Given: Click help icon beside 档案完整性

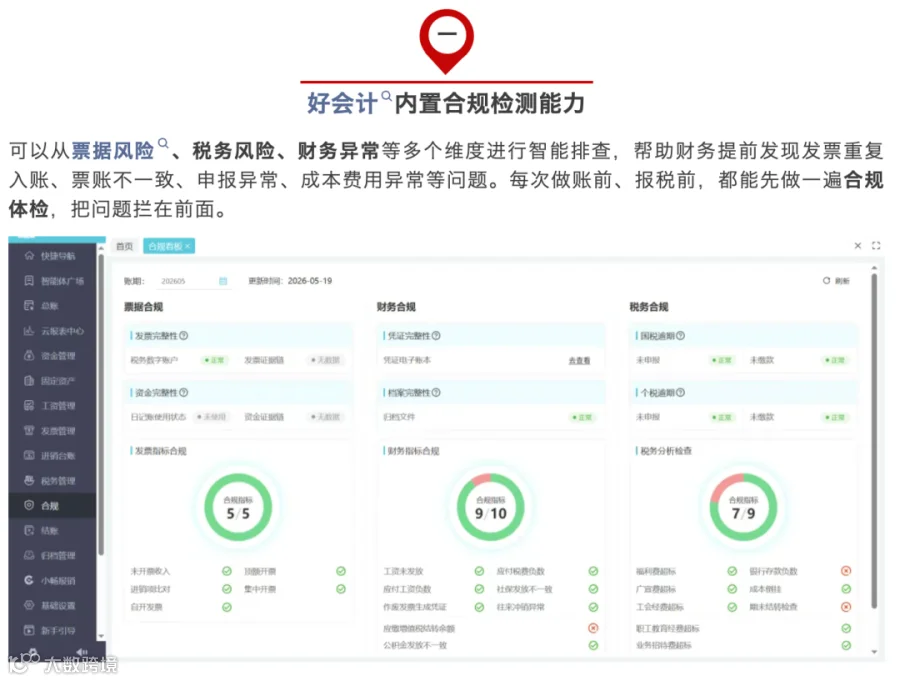Looking at the screenshot, I should tap(436, 392).
